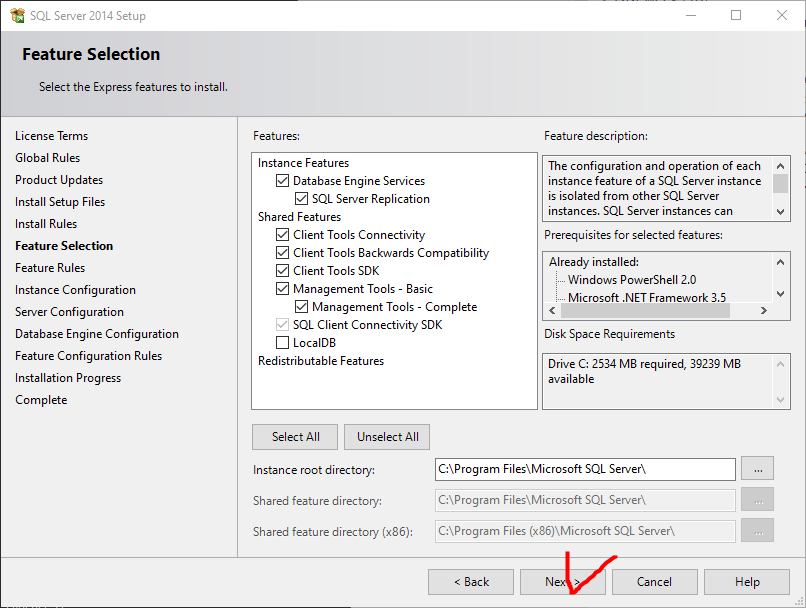Click the SQL Client Connectivity SDK checkbox

click(282, 325)
